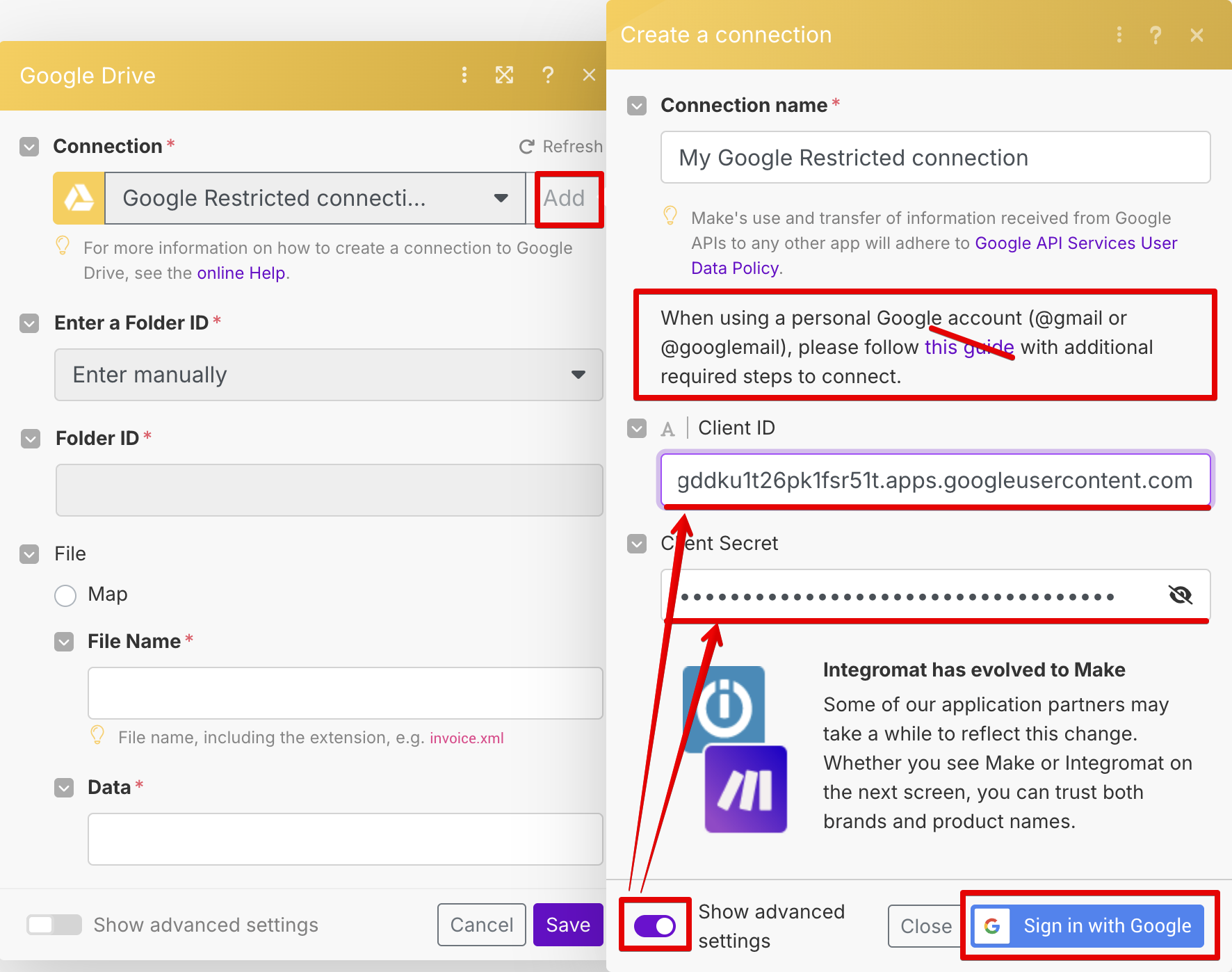Open help from Google Drive panel header
This screenshot has height=972, width=1232.
[548, 75]
